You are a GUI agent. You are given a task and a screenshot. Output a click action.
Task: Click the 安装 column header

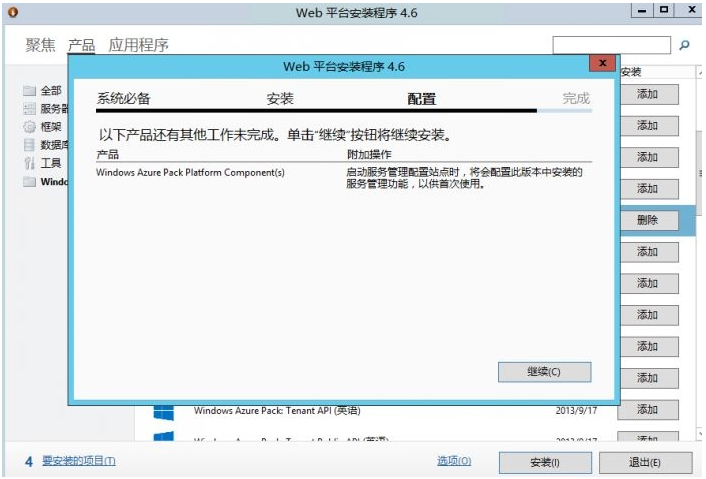[x=631, y=72]
